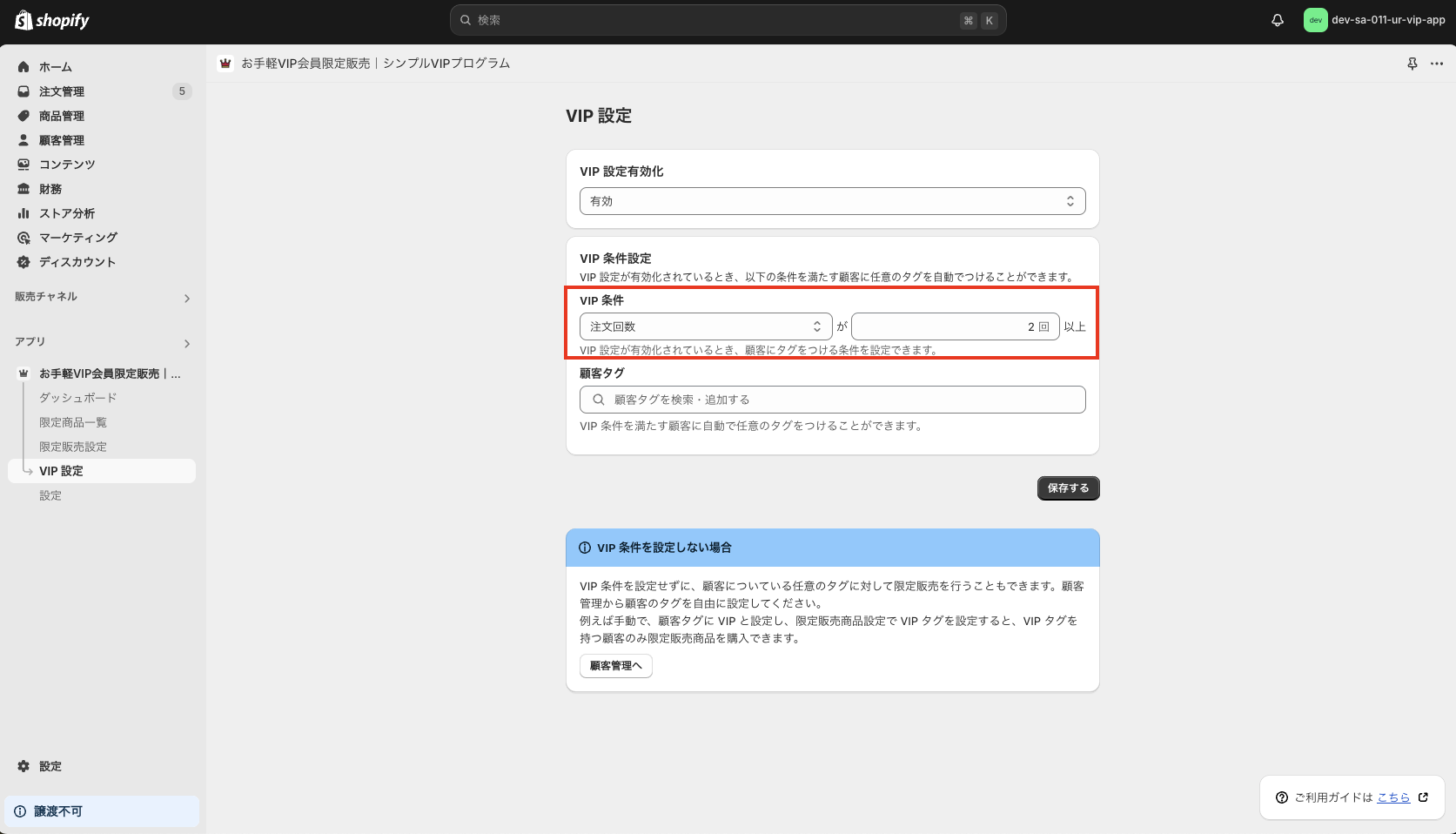Click the 顧客タグを検索・追加する field
Screen dimensions: 1456x834
click(x=832, y=400)
